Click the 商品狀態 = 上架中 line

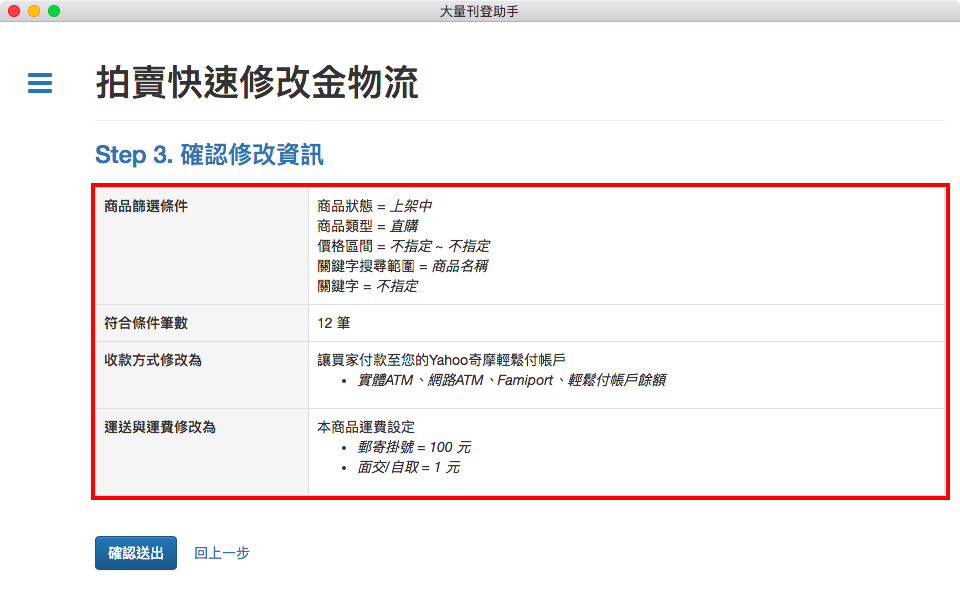tap(374, 206)
